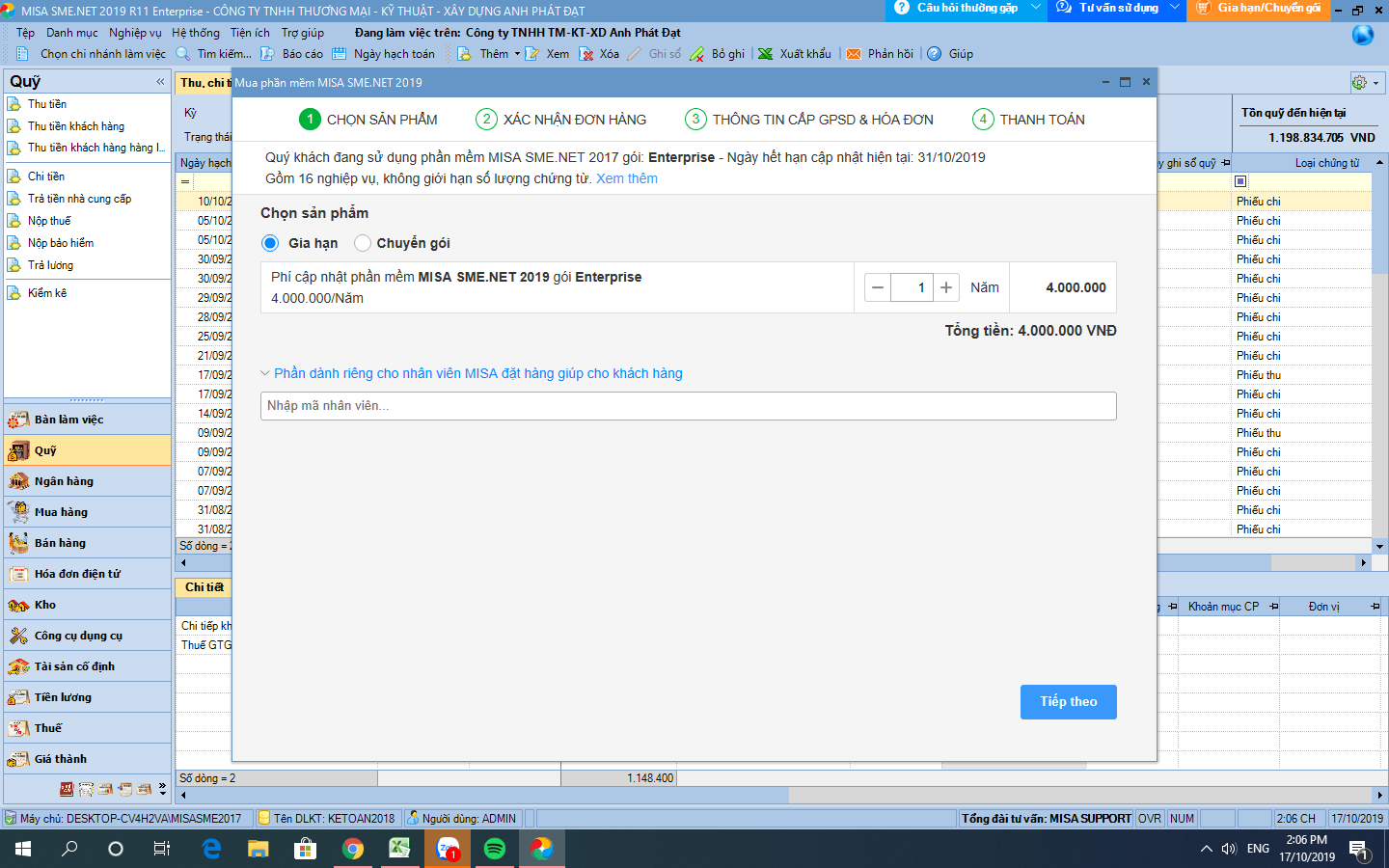Go to Bán hàng module
The height and width of the screenshot is (868, 1389).
(88, 543)
